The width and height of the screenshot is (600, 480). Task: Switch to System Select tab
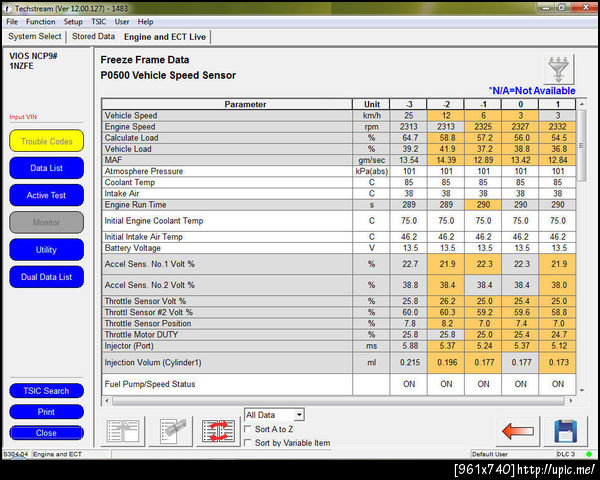(x=35, y=36)
